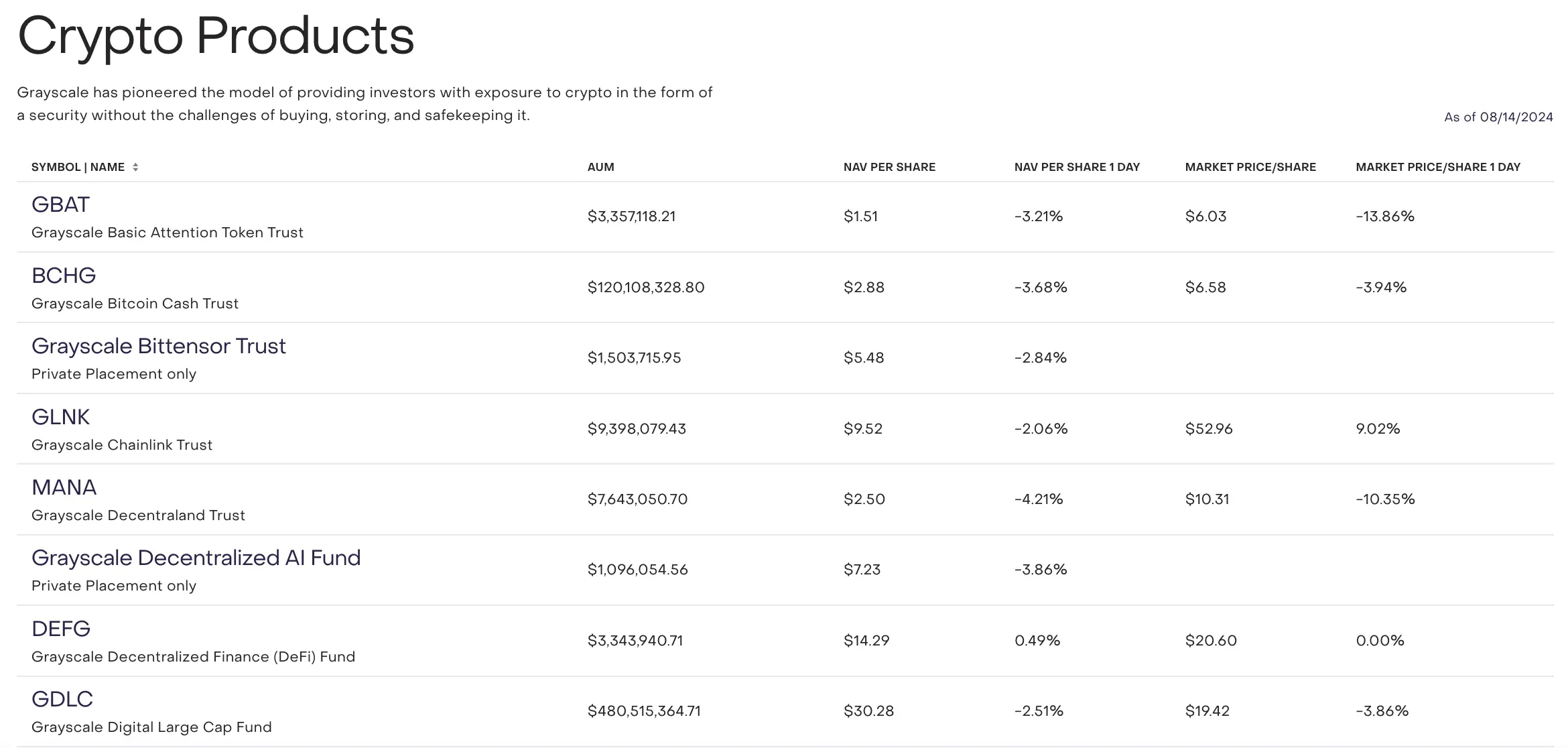Click the NAV Per Share column header

click(889, 167)
